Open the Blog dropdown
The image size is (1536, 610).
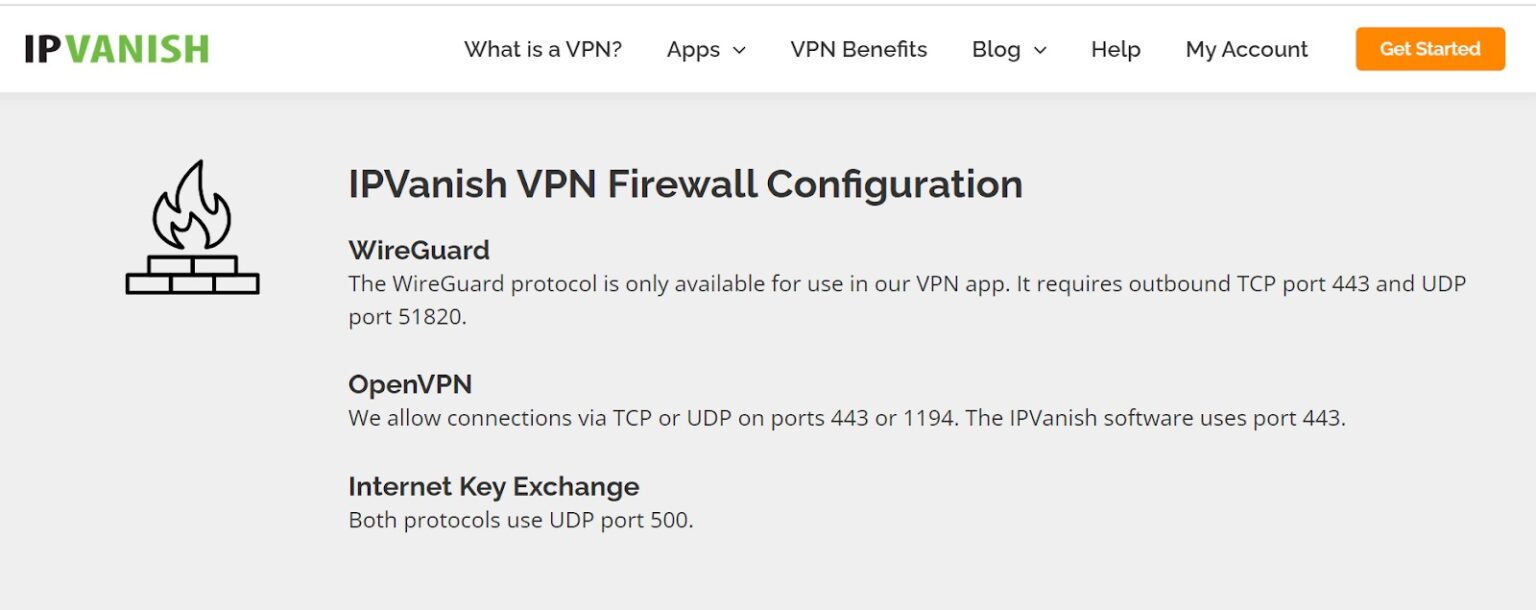tap(997, 49)
